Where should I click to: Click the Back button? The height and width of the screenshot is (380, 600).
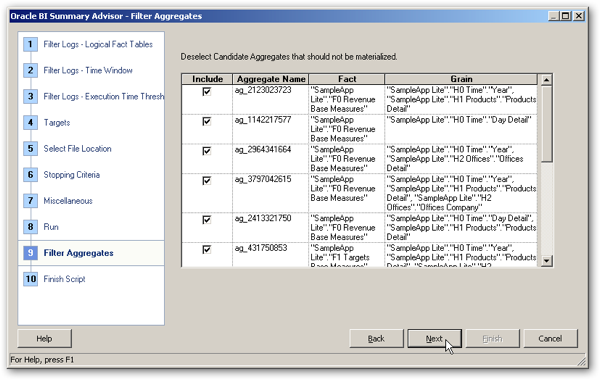pos(376,339)
